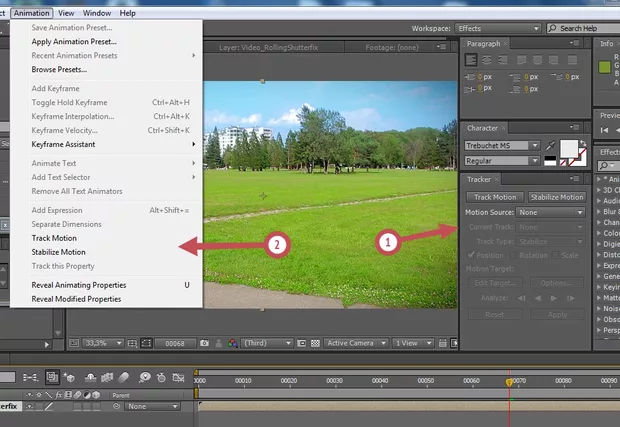Click the Stabilize Motion button in Tracker
Screen dimensions: 620x427
click(x=556, y=197)
